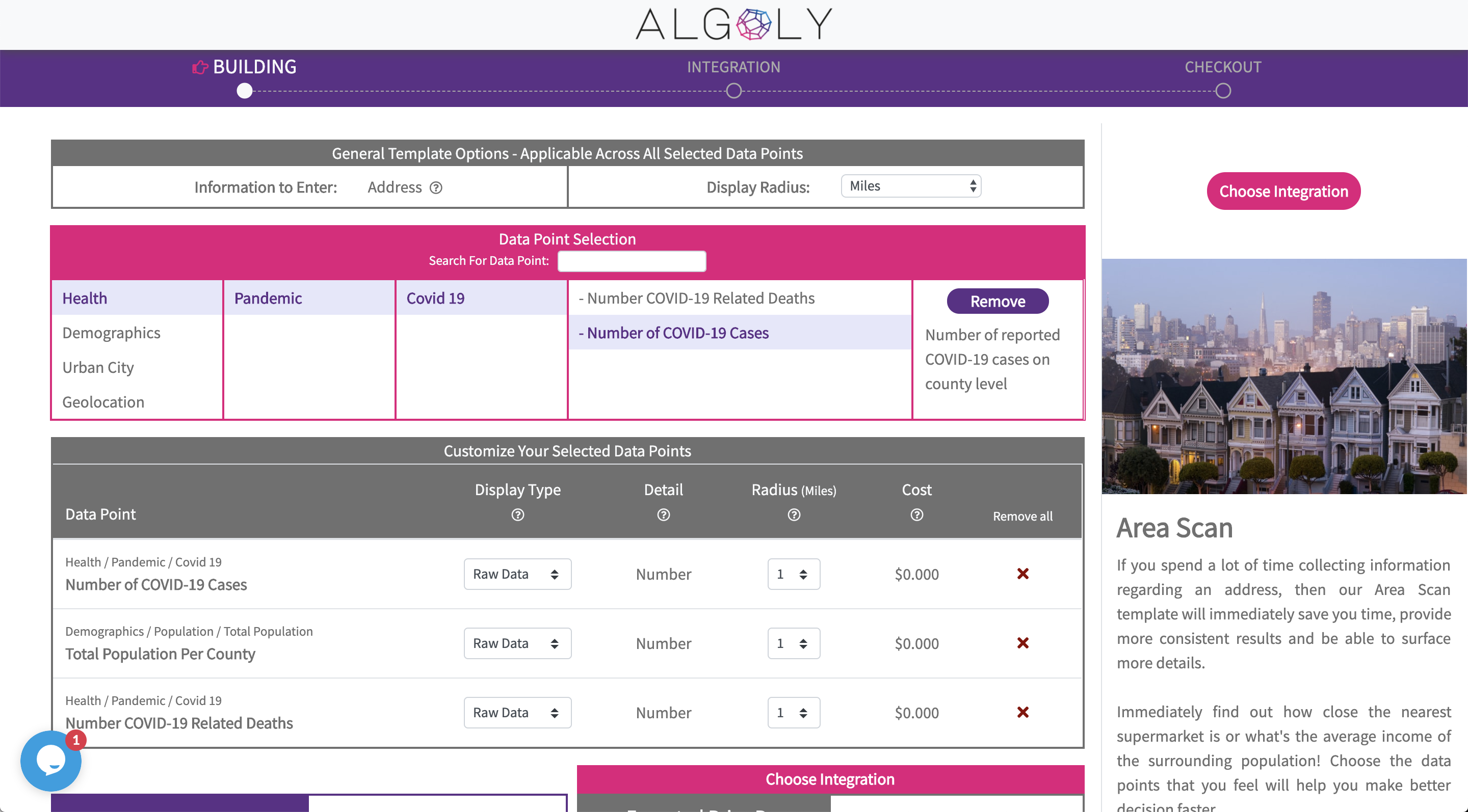Click the Search For Data Point field
This screenshot has width=1468, height=812.
[632, 261]
